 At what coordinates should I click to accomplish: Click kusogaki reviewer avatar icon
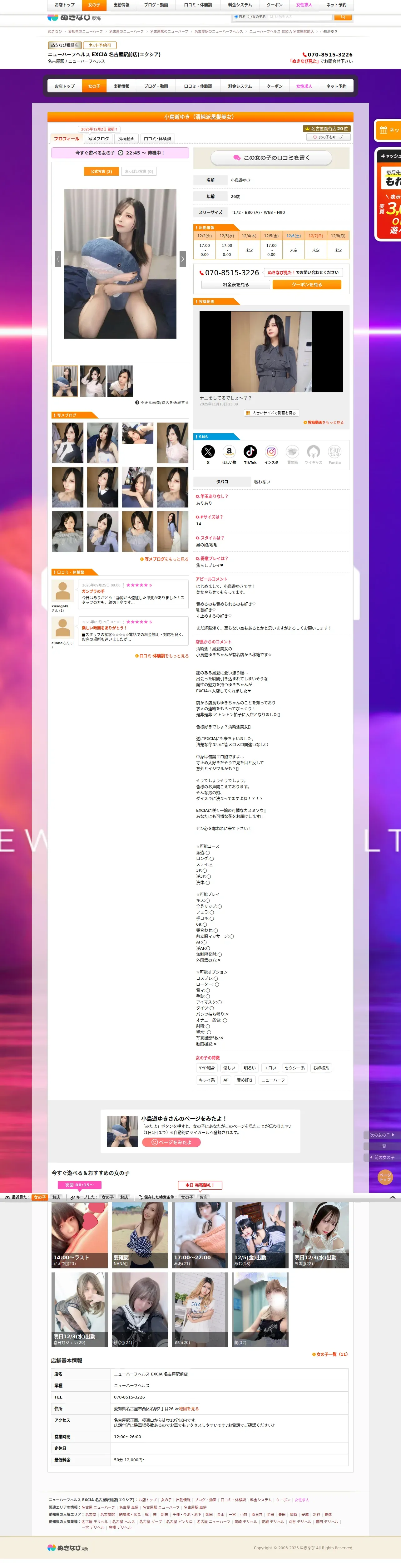tap(62, 590)
